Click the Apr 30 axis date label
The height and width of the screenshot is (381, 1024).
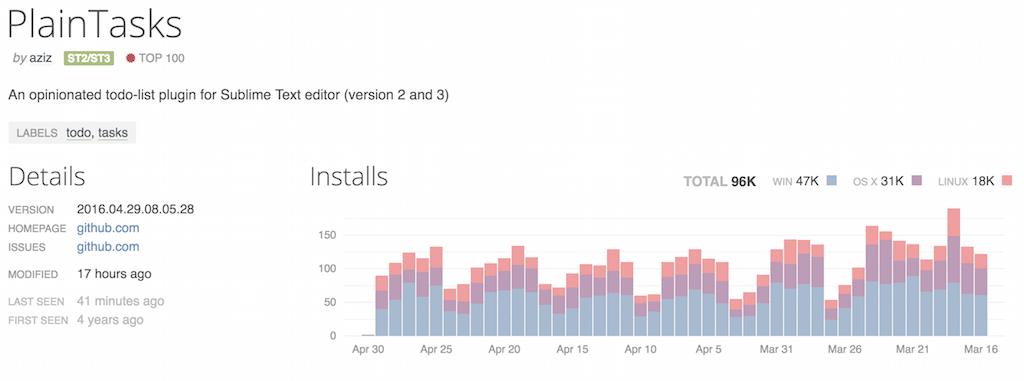(368, 350)
